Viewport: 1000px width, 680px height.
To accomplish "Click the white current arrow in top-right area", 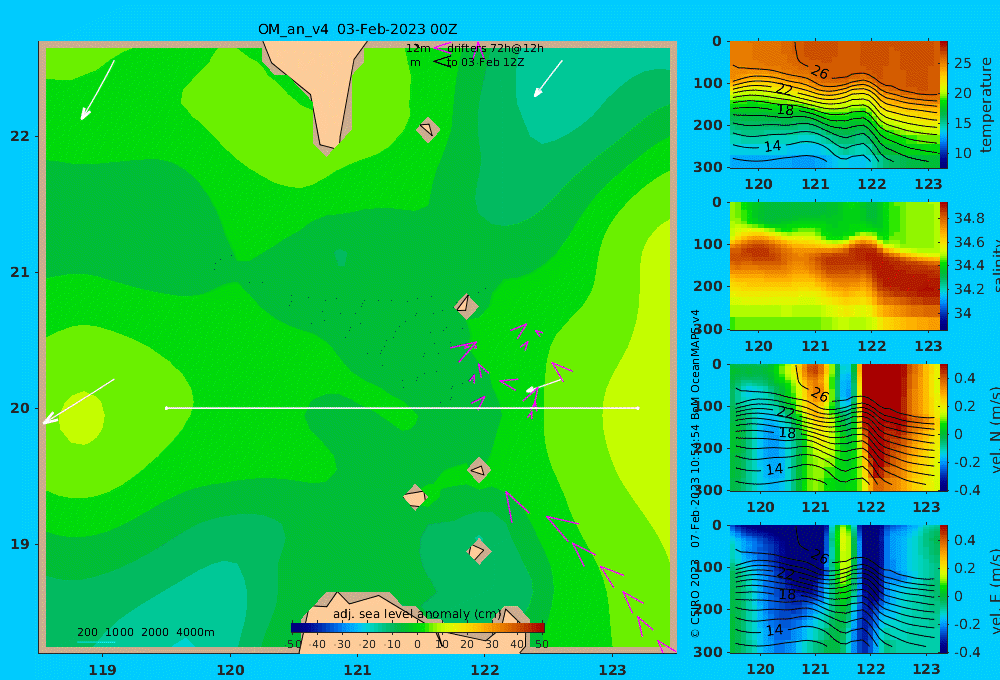I will pos(548,78).
